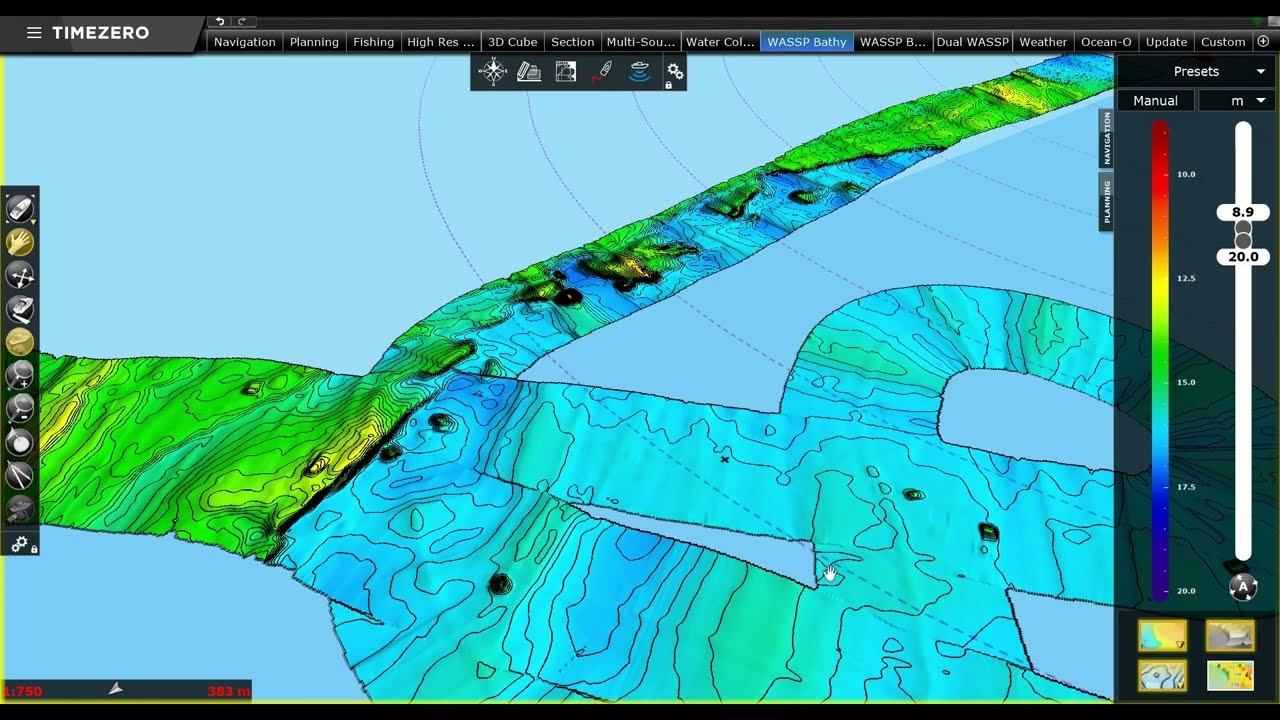Open the Dual WASSP workspace tab
1280x720 pixels.
tap(973, 42)
